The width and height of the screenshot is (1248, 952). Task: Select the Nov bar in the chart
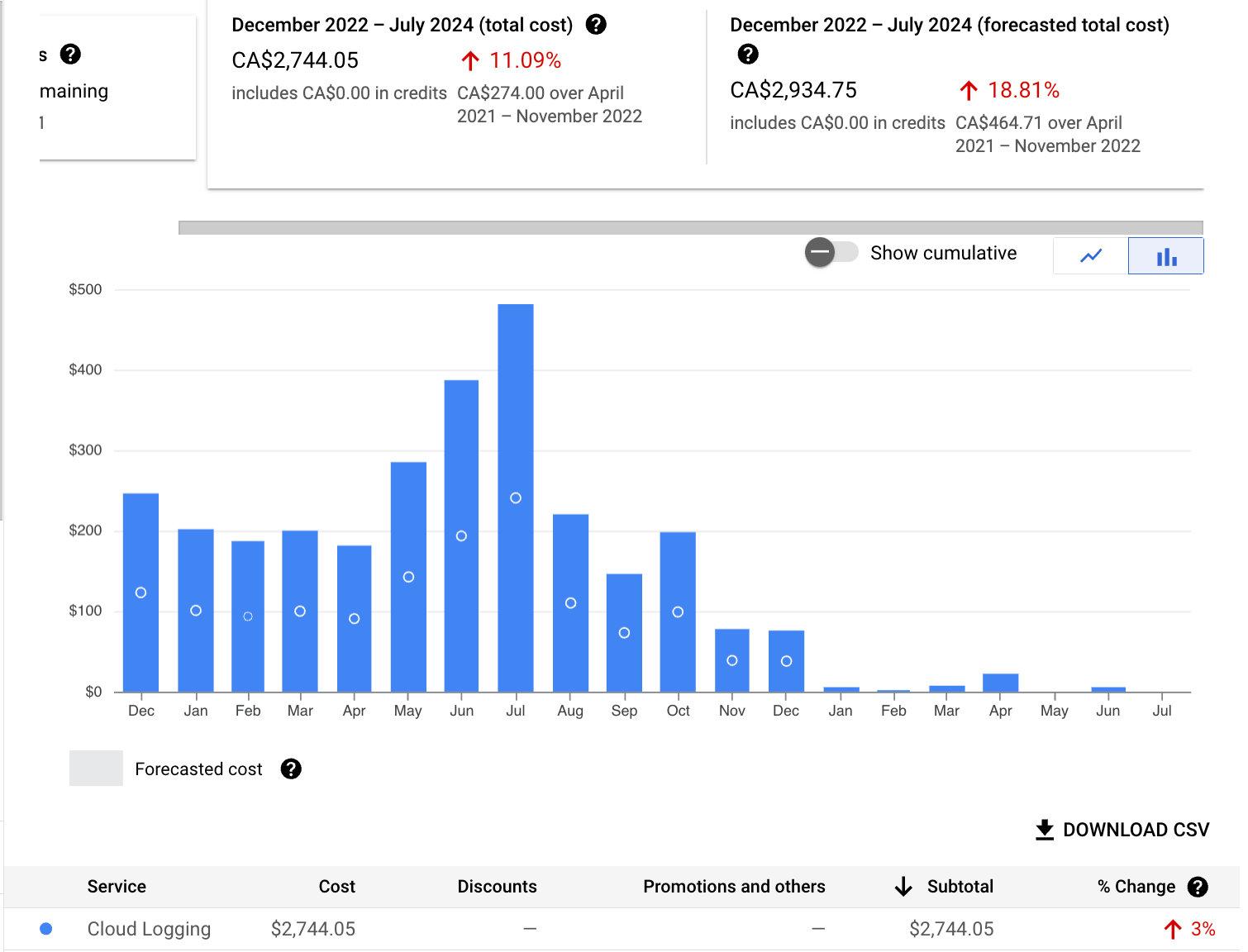[x=732, y=660]
